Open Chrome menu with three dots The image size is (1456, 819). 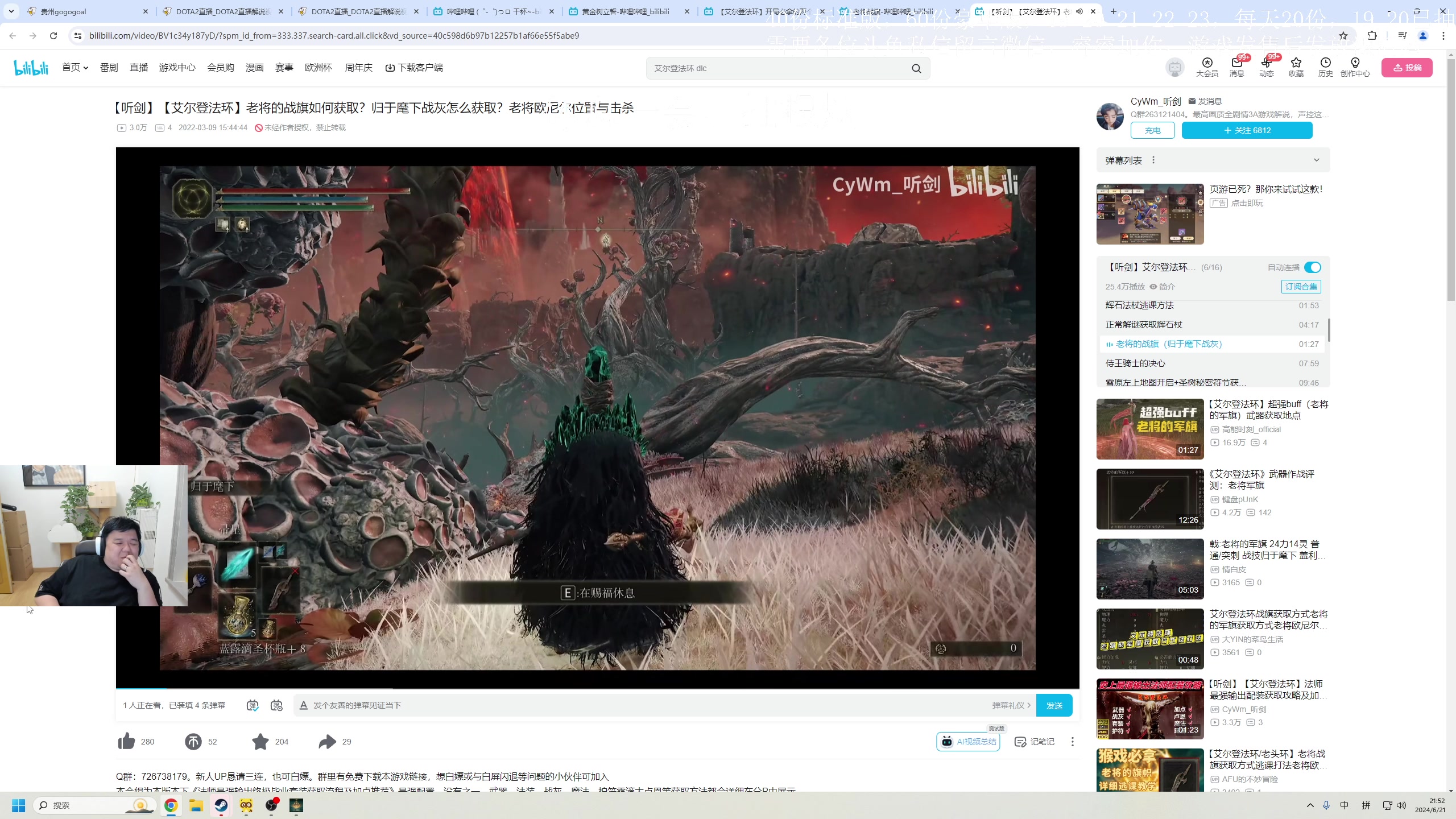(1443, 36)
